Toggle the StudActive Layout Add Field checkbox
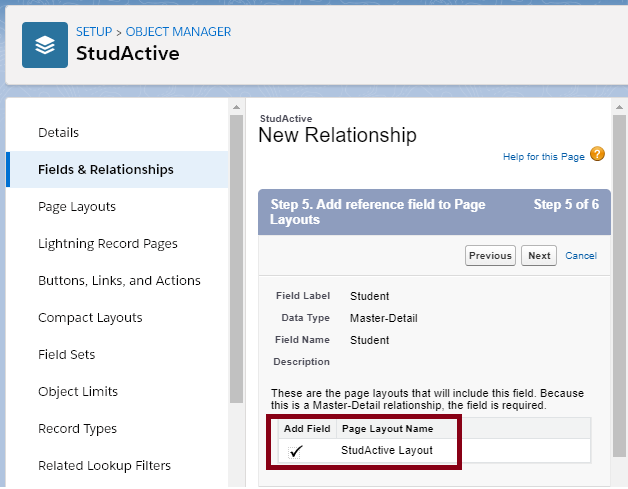This screenshot has height=489, width=628. [x=294, y=452]
